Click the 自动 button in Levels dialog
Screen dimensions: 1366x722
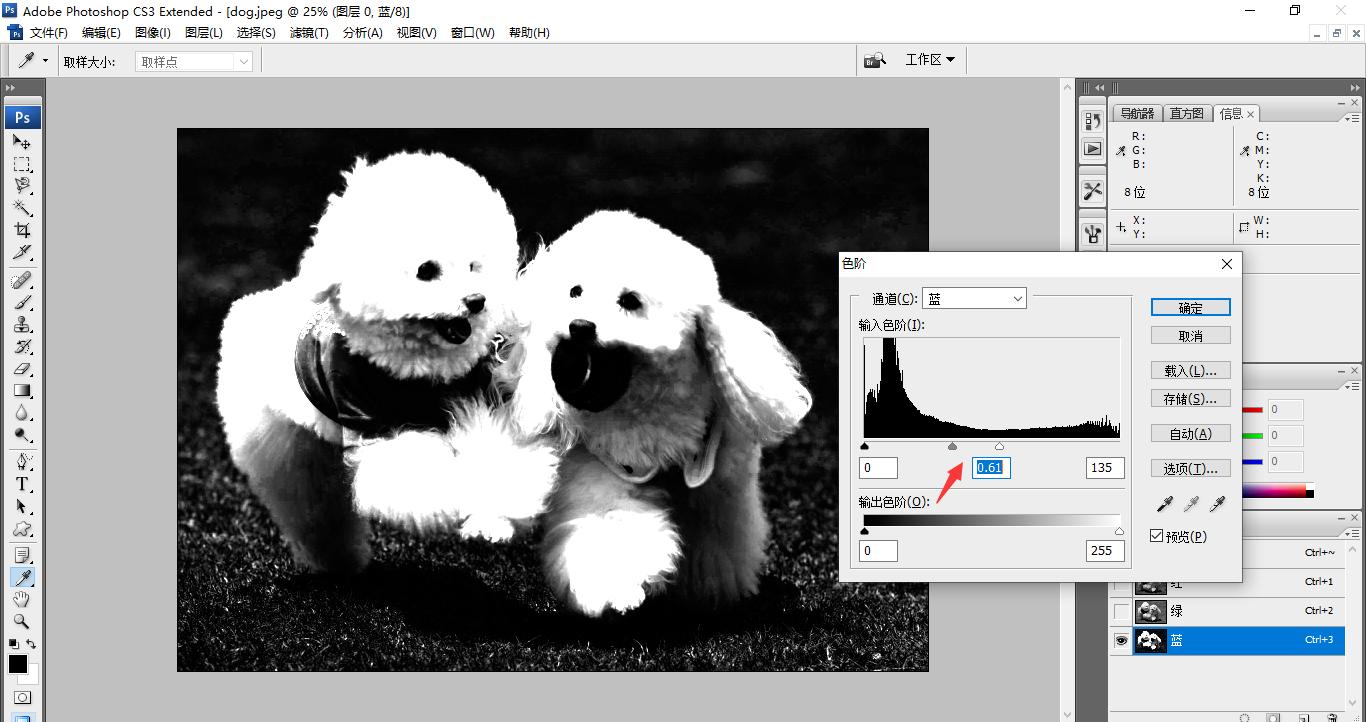1190,433
